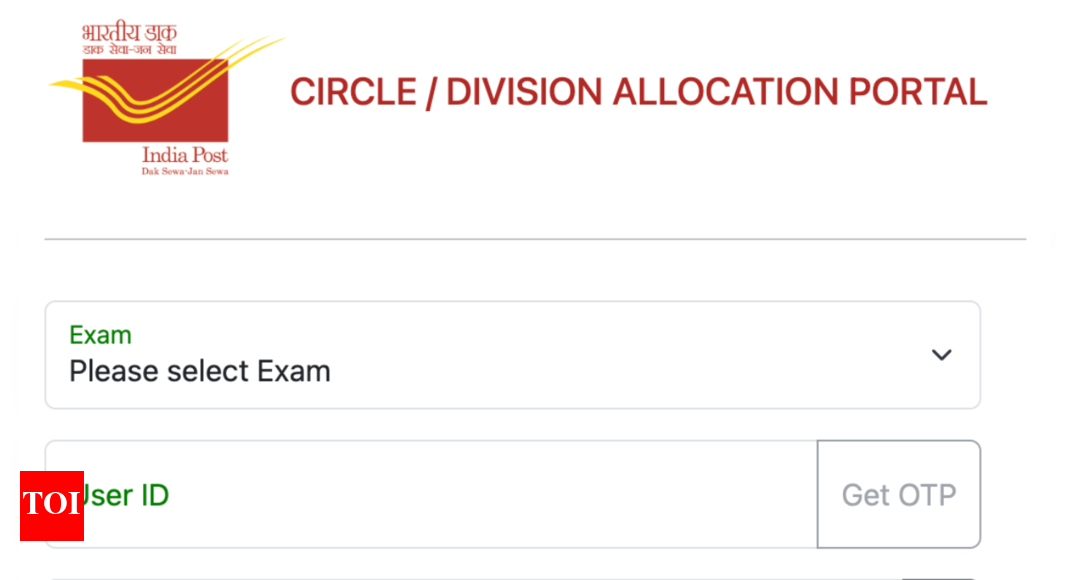This screenshot has width=1069, height=580.
Task: Click the chevron arrow in Exam field
Action: (x=942, y=355)
